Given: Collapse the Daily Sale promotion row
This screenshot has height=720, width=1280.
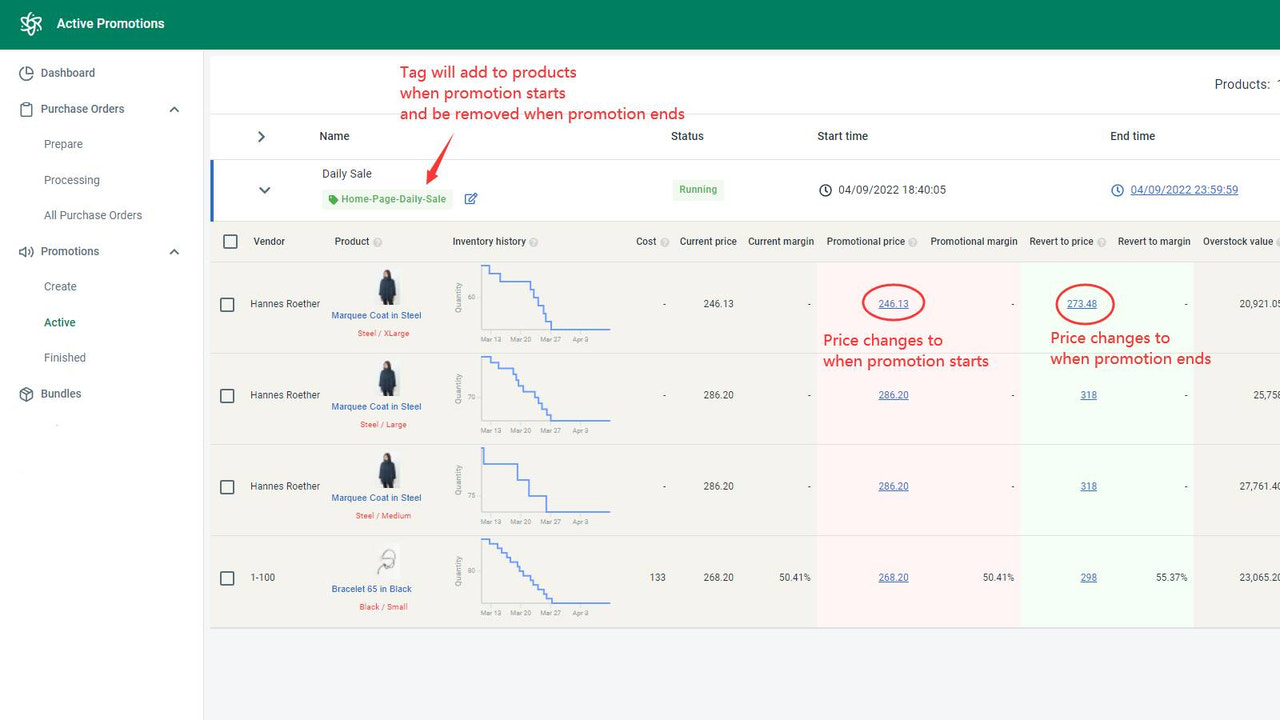Looking at the screenshot, I should 264,190.
